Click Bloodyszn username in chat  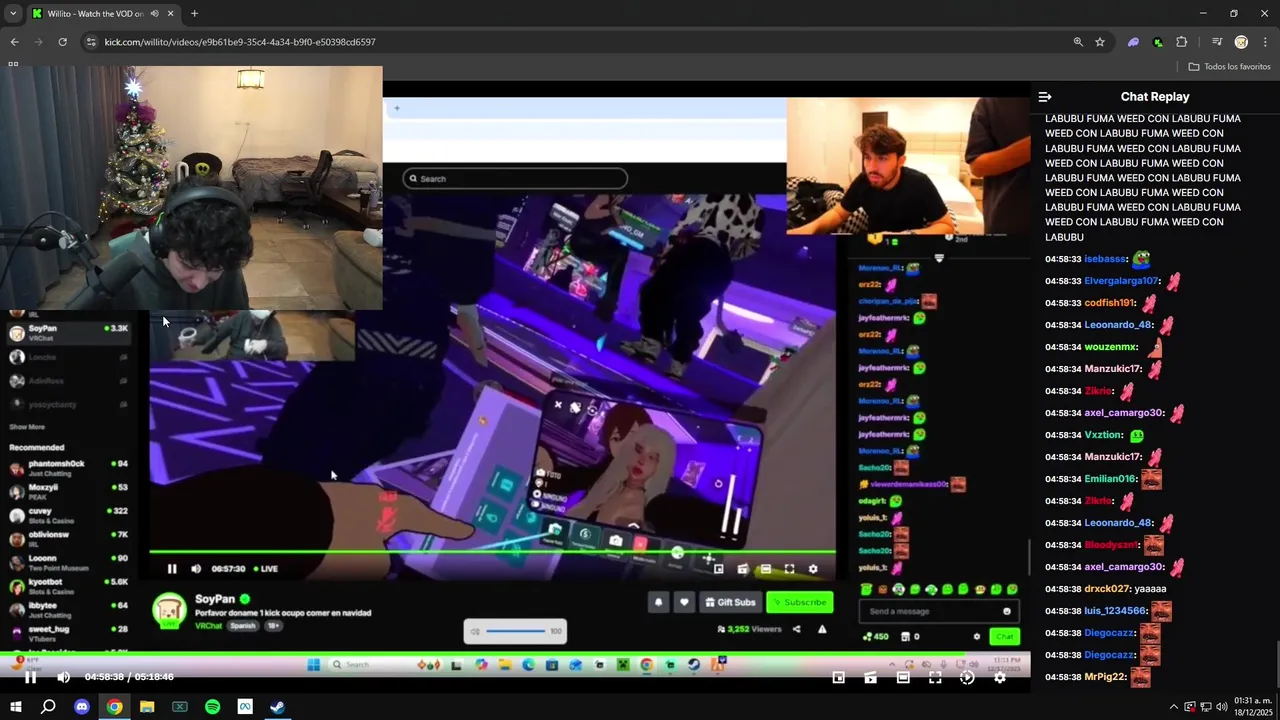click(1111, 545)
